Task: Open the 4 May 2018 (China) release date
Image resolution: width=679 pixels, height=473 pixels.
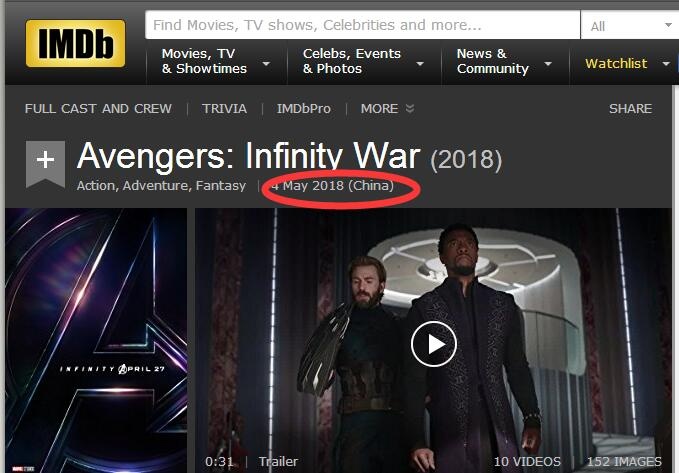Action: coord(333,185)
